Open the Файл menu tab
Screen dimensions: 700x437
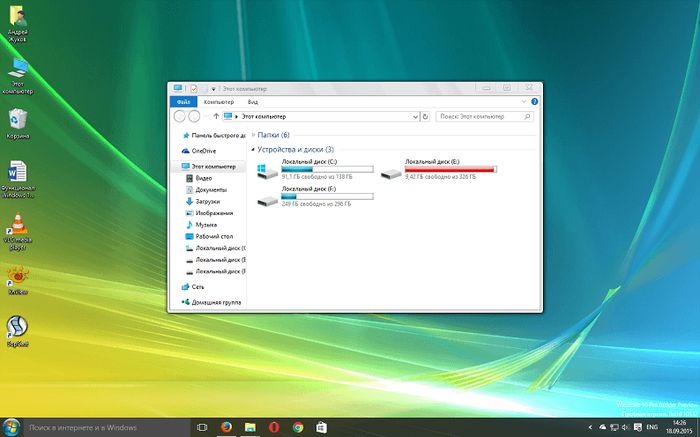pos(182,101)
